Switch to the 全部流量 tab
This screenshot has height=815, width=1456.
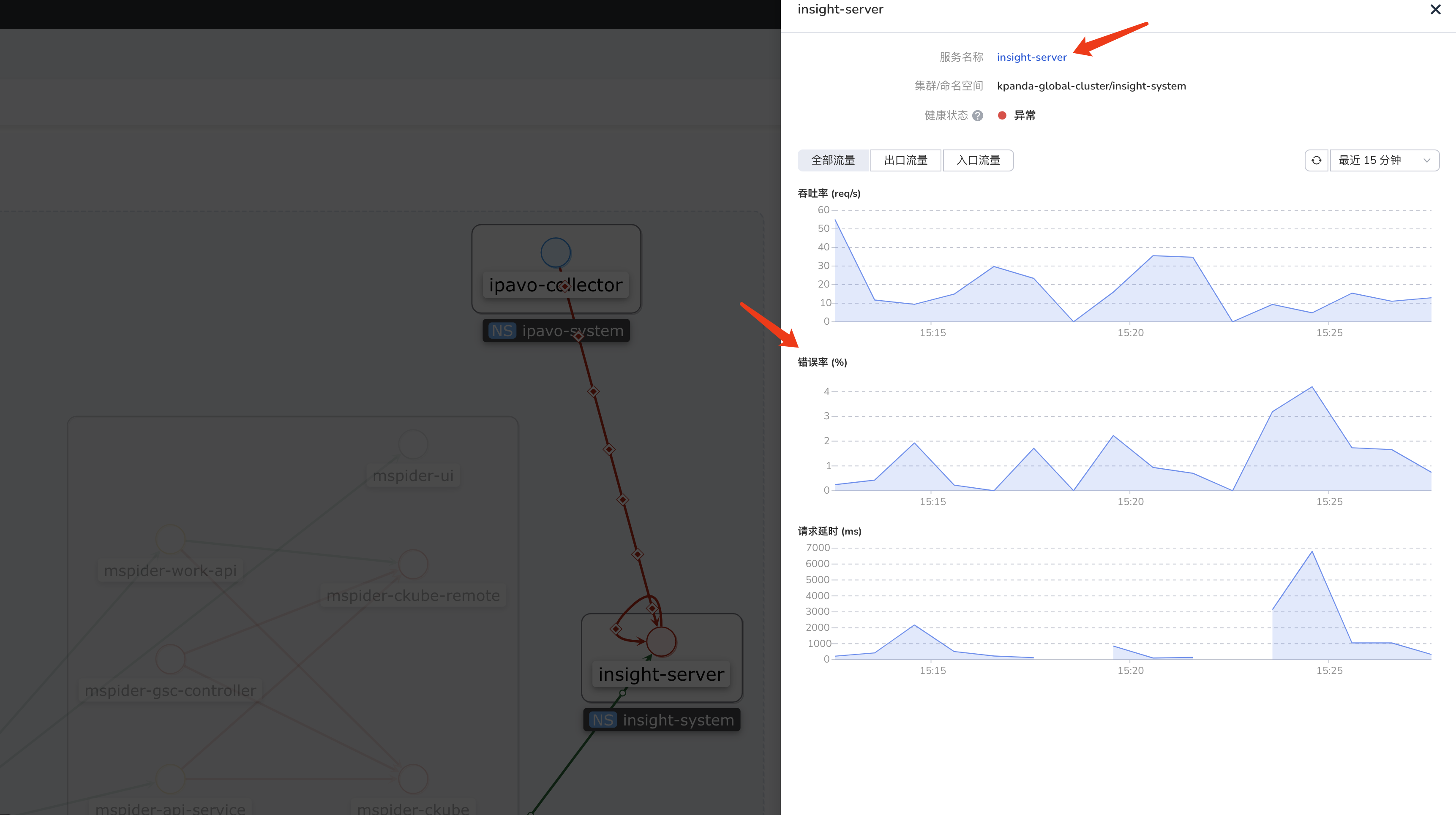[x=832, y=160]
